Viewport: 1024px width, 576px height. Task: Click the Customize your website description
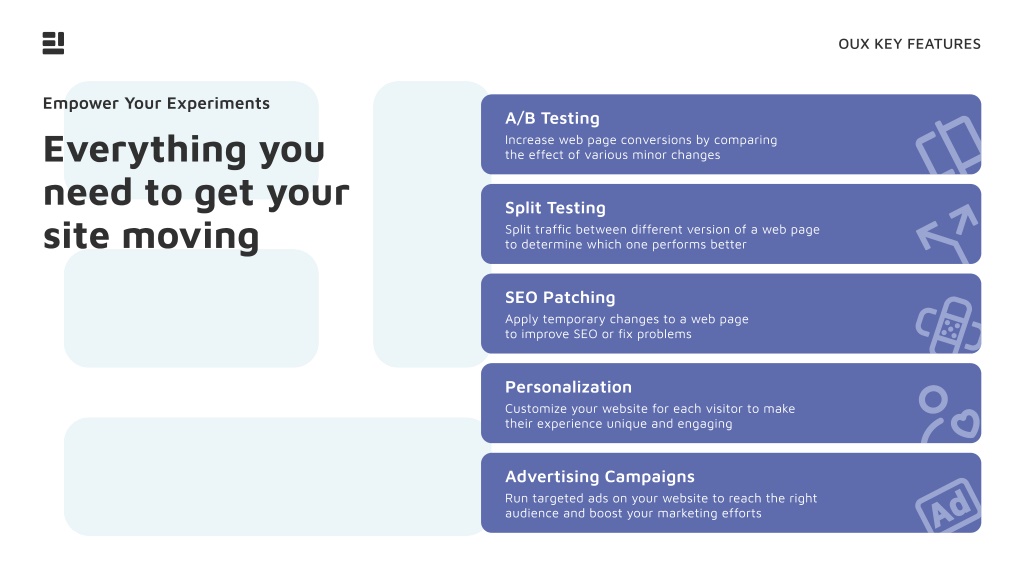650,416
